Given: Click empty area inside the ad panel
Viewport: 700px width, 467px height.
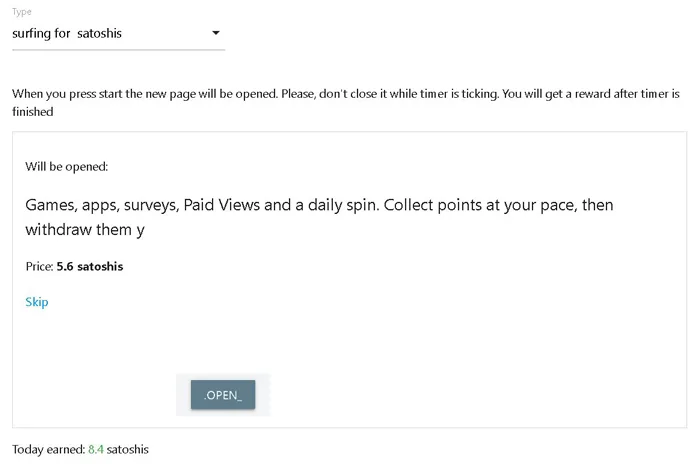Looking at the screenshot, I should tap(446, 335).
